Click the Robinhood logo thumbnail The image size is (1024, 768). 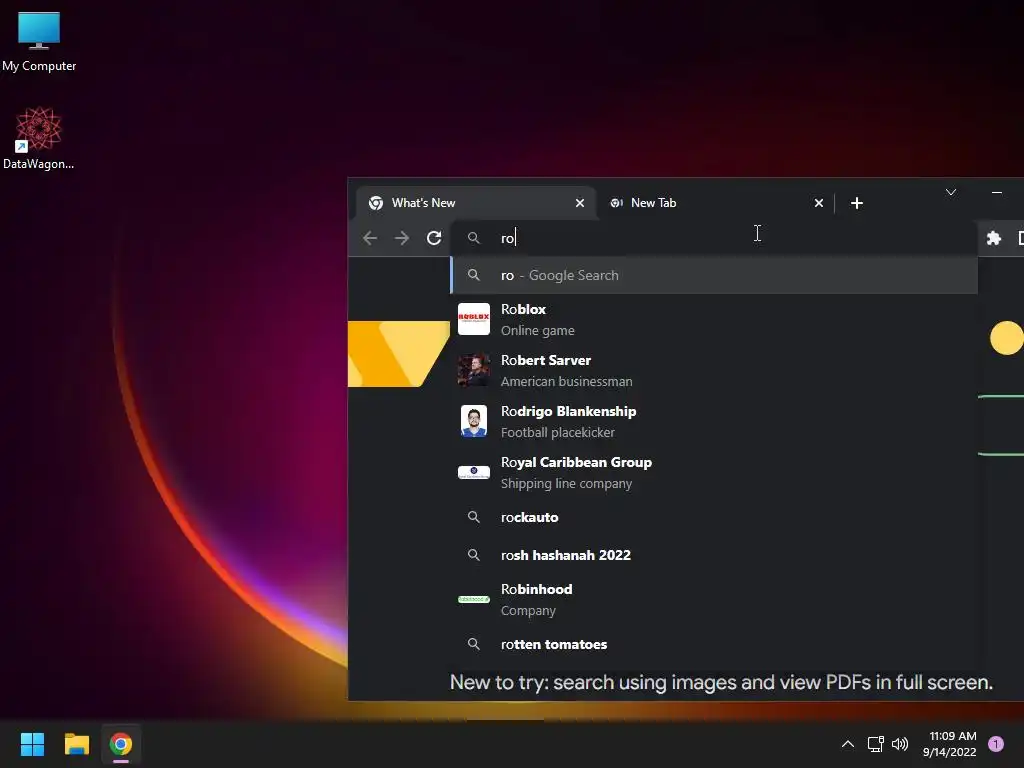(x=473, y=599)
